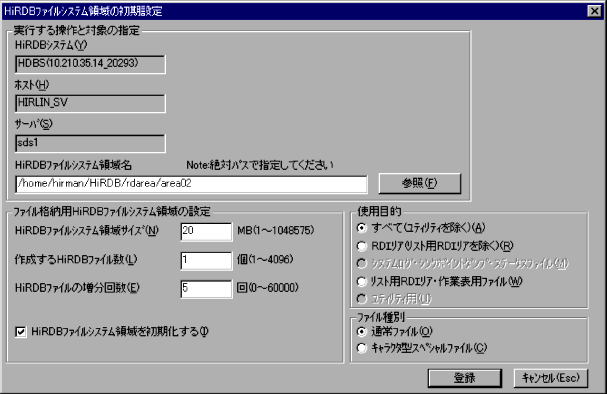
Task: Click the サーバ field showing sds1
Action: pos(90,143)
